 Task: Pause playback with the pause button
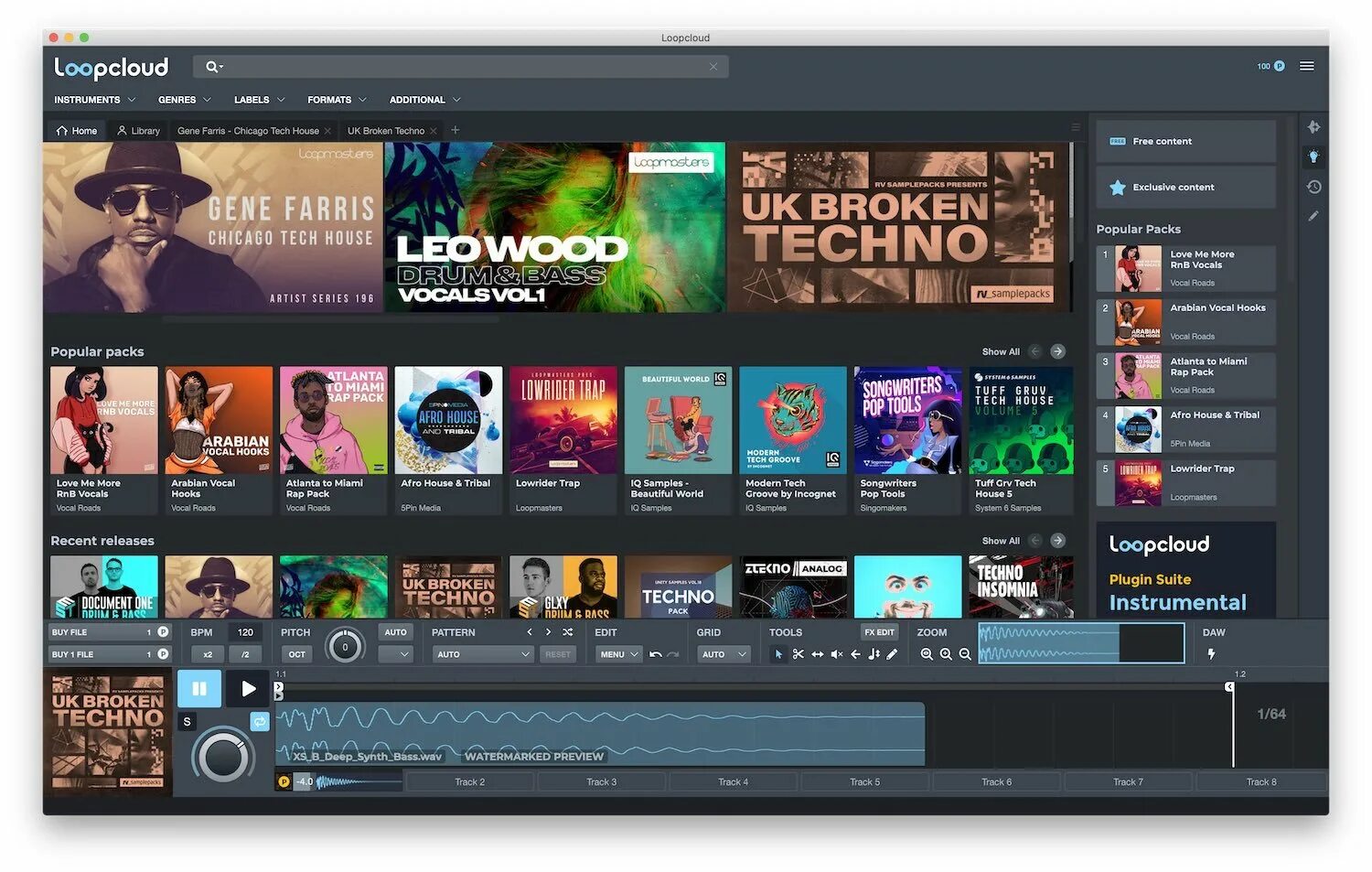pos(199,689)
